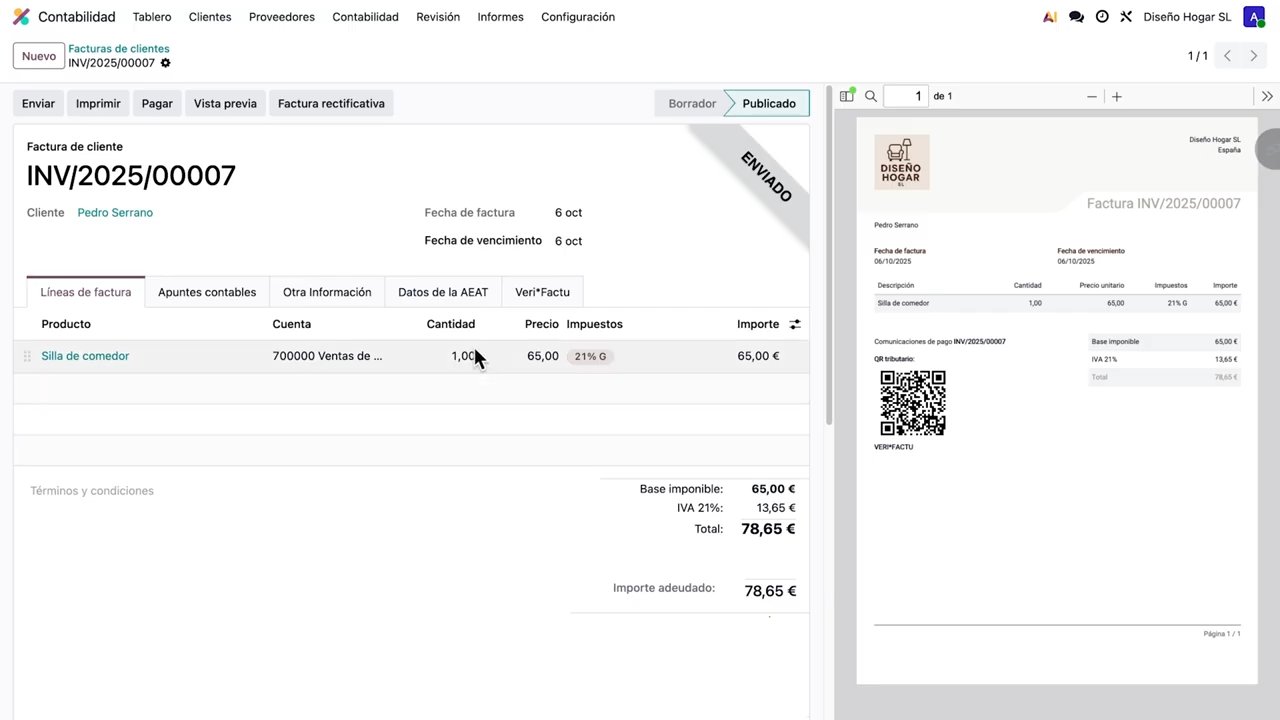Image resolution: width=1280 pixels, height=720 pixels.
Task: Open the activities clock icon
Action: point(1102,17)
